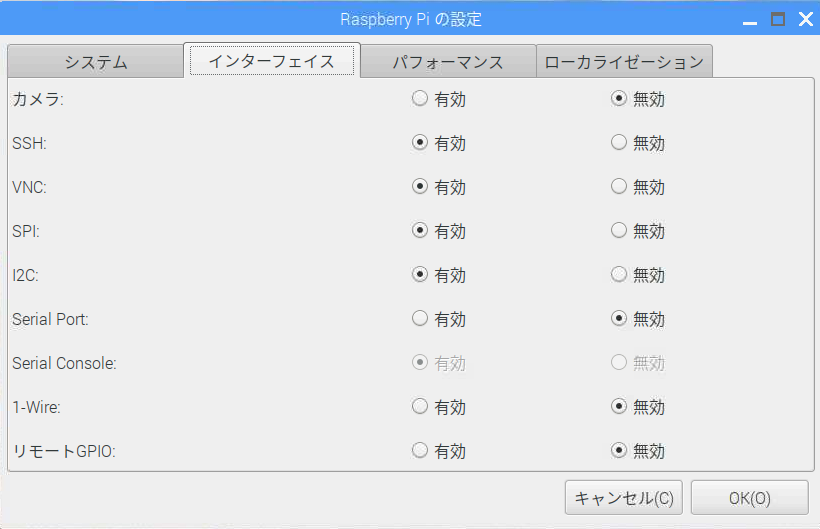Confirm settings with the OK(O) button

pos(750,498)
